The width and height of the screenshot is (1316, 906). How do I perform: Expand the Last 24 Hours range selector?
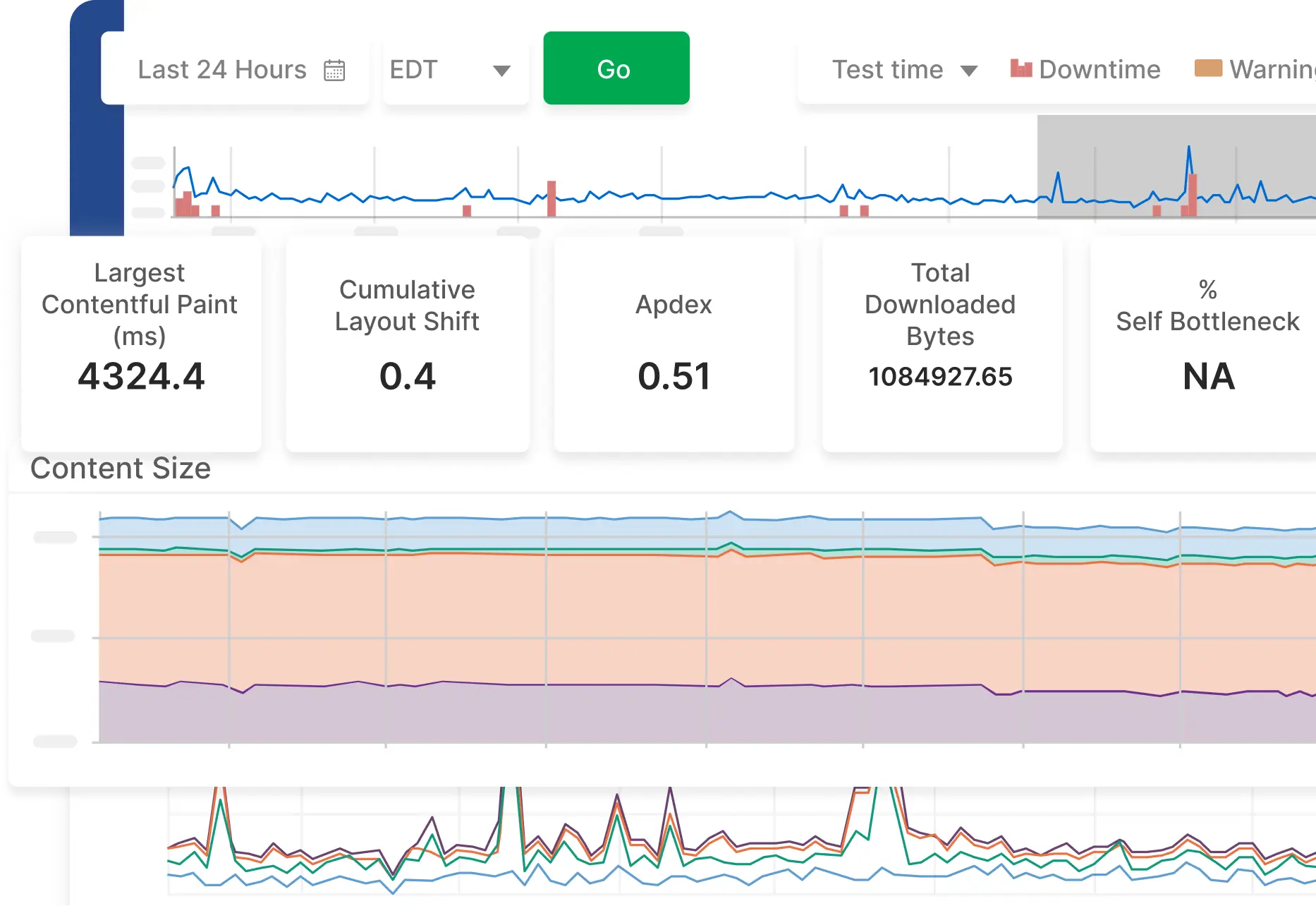click(x=236, y=68)
